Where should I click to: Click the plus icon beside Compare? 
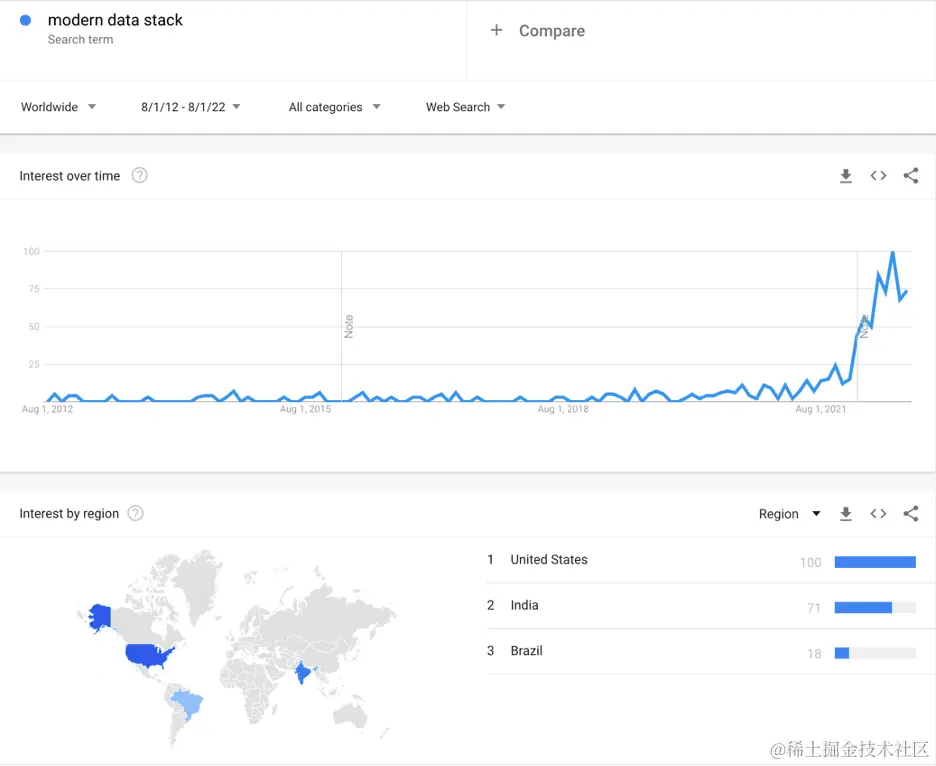[x=496, y=30]
